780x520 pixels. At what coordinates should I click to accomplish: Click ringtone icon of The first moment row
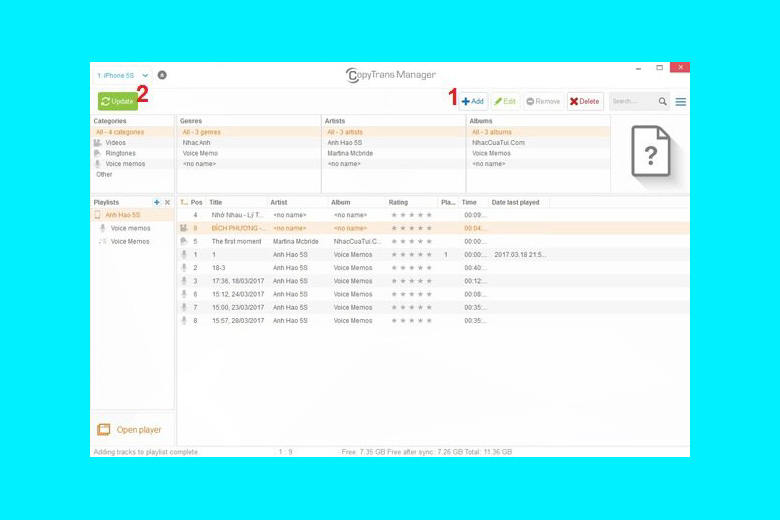[x=184, y=241]
